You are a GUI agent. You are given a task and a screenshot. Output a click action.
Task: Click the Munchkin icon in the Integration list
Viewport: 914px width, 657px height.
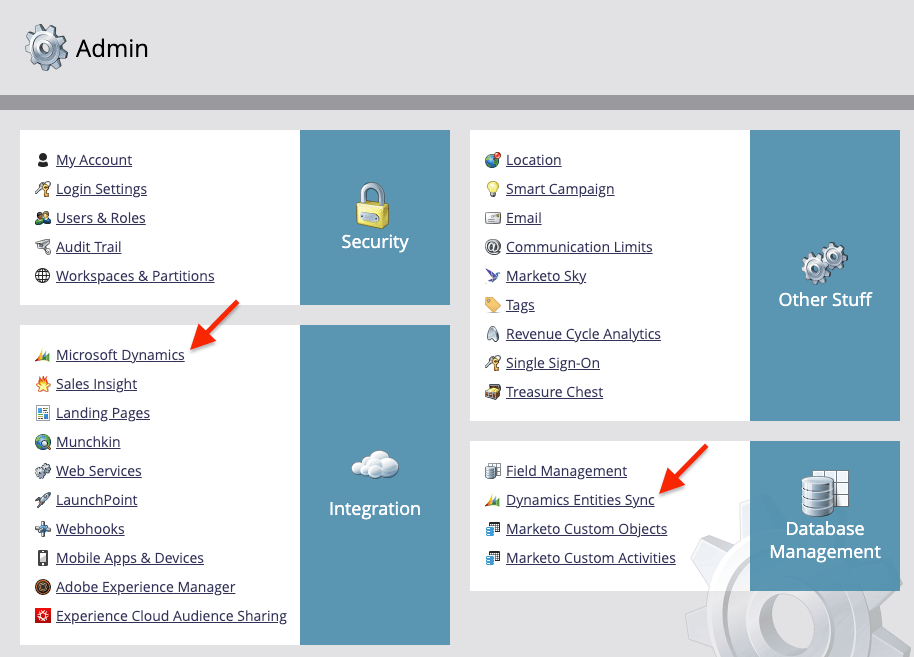pos(42,441)
